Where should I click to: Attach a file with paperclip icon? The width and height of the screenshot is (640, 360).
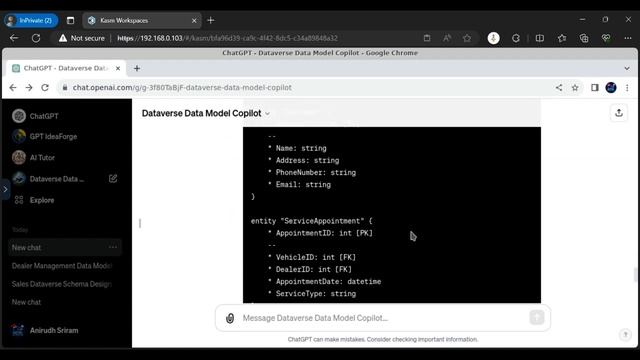(x=230, y=318)
